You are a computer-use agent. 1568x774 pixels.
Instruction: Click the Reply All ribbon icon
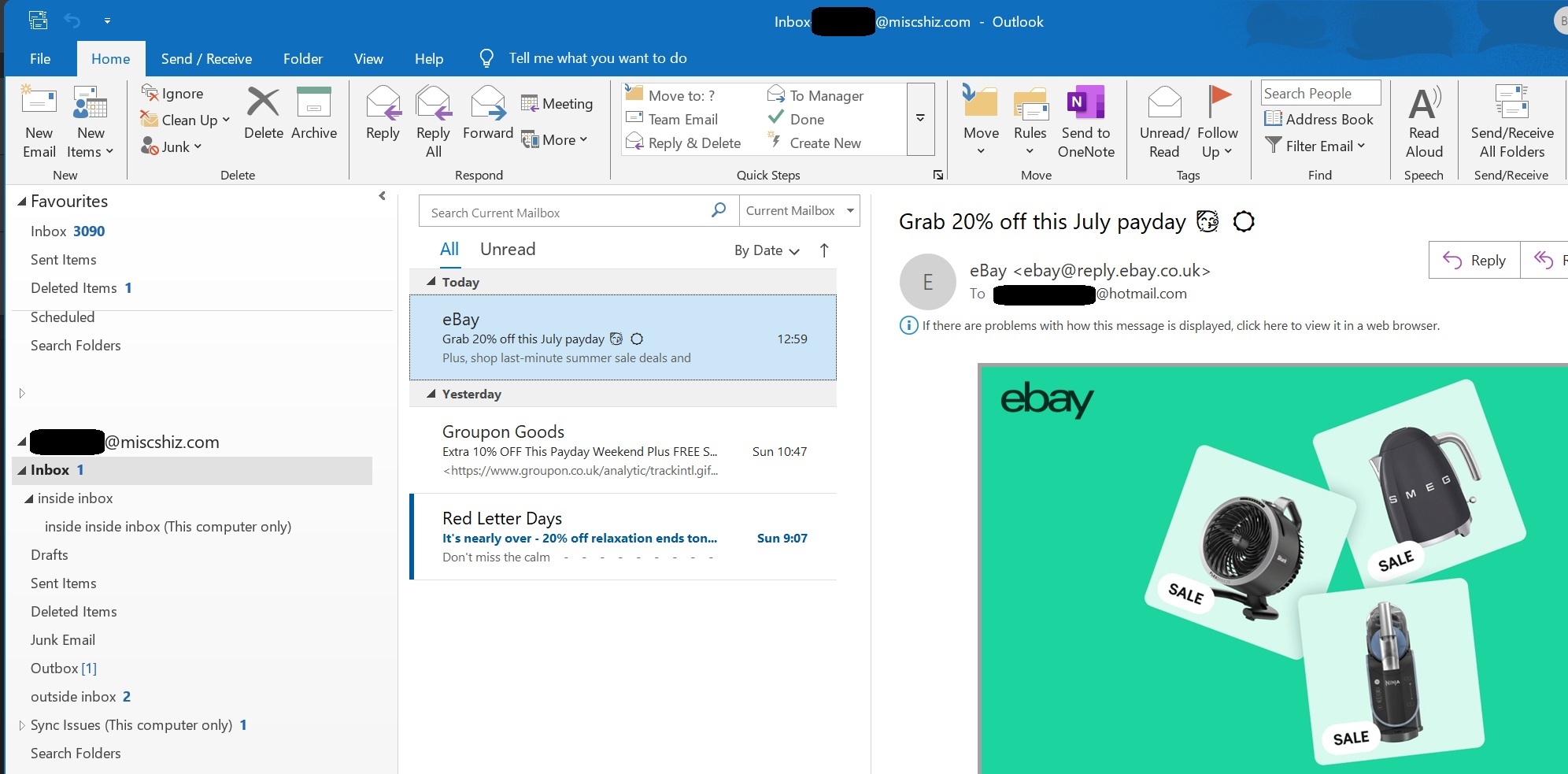(433, 103)
